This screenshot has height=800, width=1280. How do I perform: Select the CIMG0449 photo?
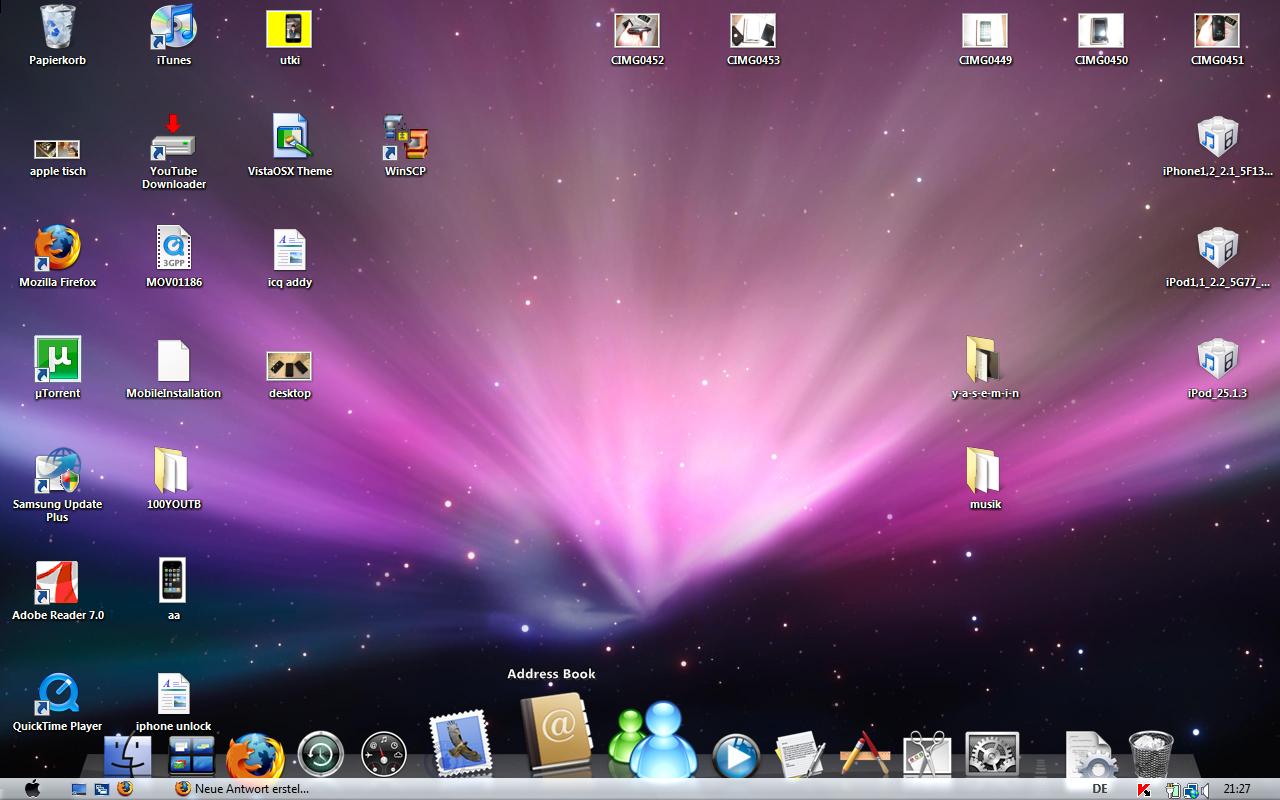(x=985, y=40)
